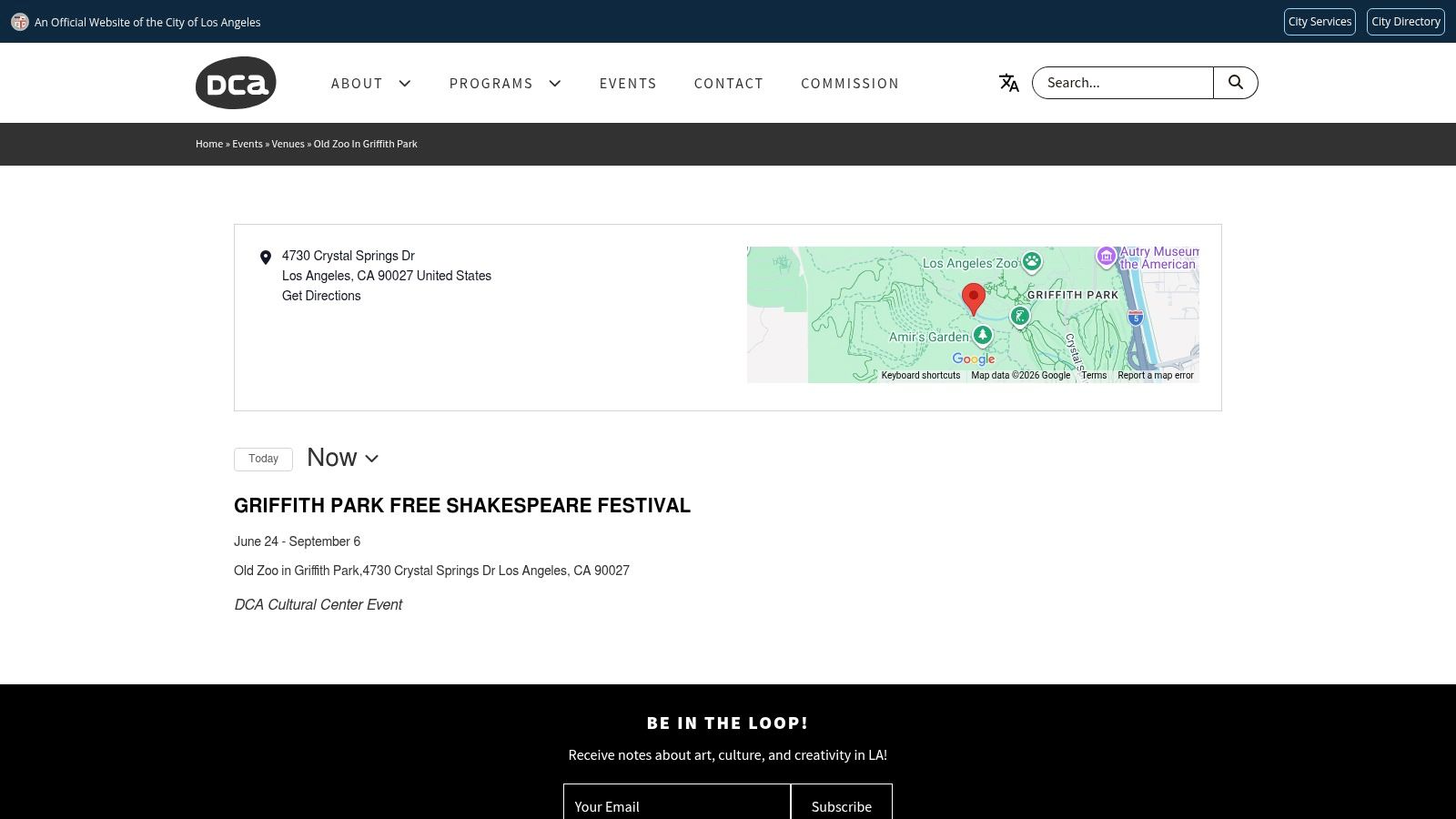
Task: Click Keyboard shortcuts on the map
Action: (x=921, y=375)
